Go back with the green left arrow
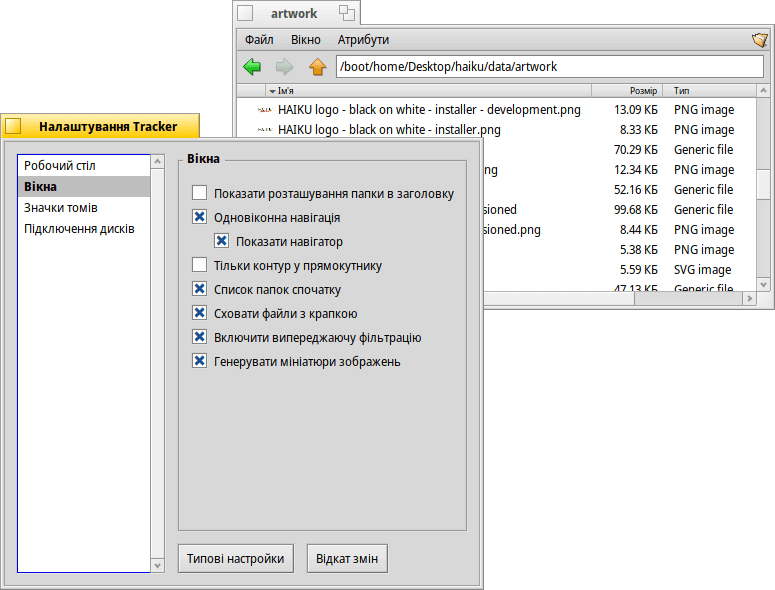775x590 pixels. [x=252, y=67]
